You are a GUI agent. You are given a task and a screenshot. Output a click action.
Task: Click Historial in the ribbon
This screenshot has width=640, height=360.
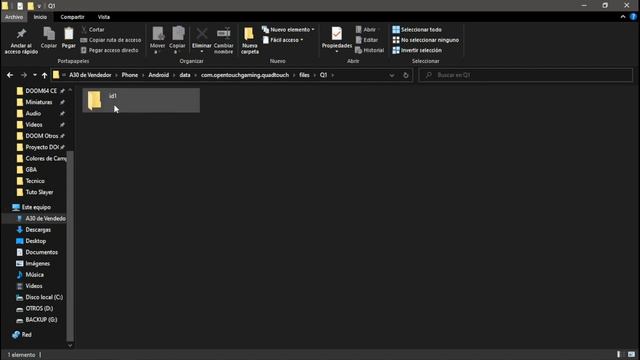click(370, 50)
